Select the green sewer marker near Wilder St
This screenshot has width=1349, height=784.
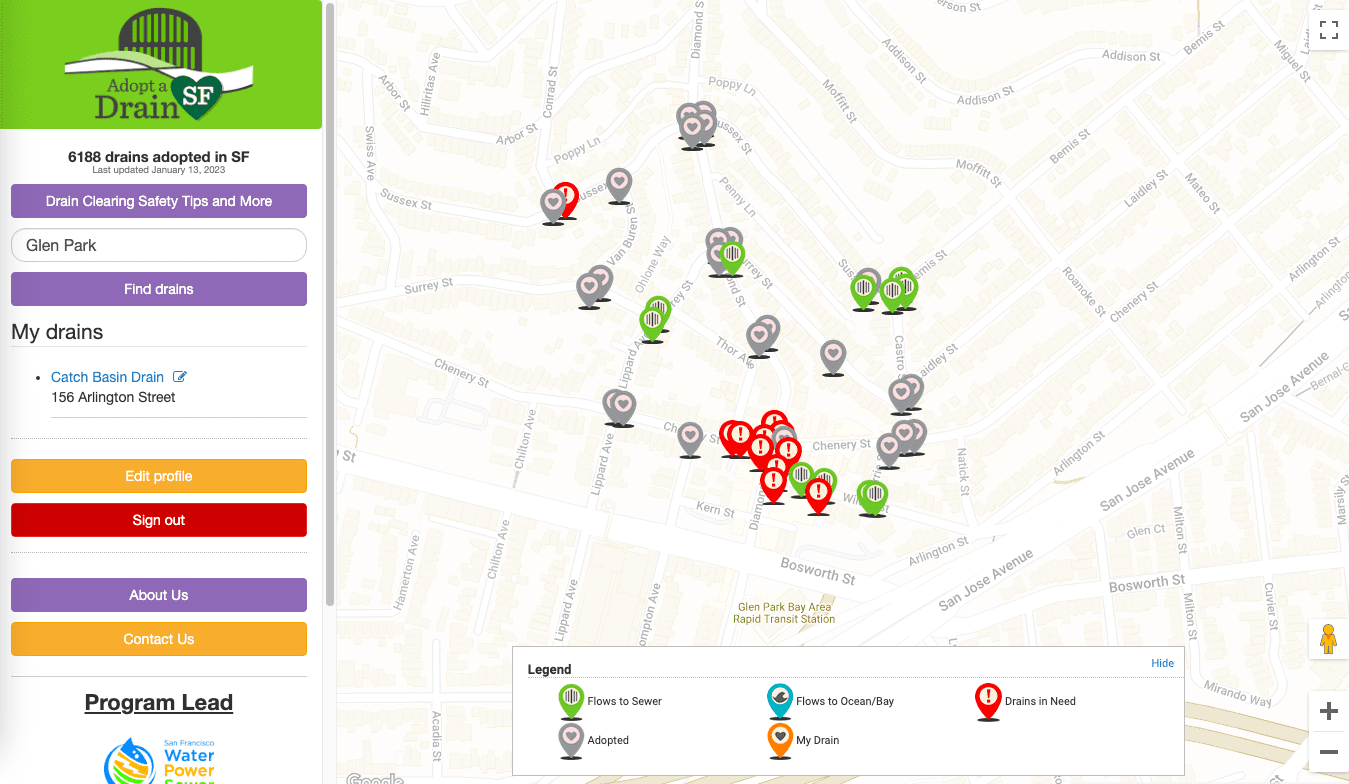(875, 497)
